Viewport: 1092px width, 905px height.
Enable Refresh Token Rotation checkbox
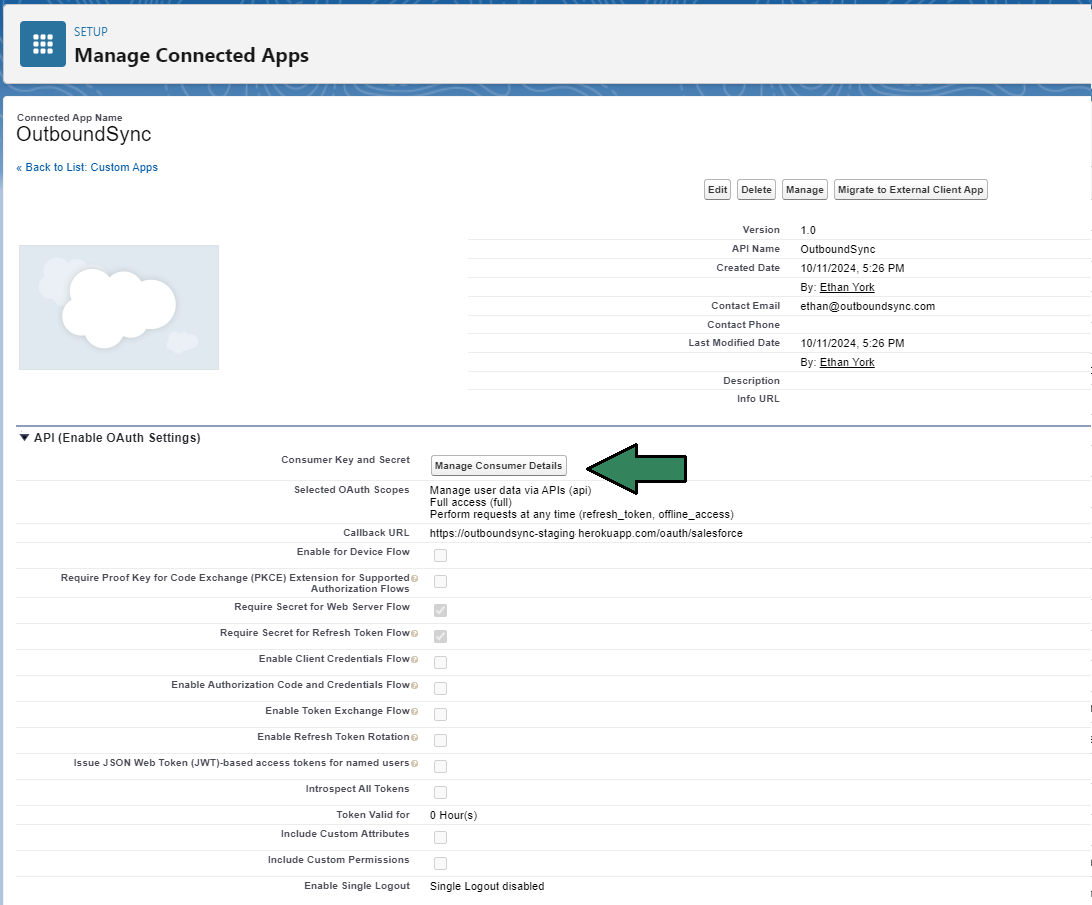pyautogui.click(x=440, y=740)
